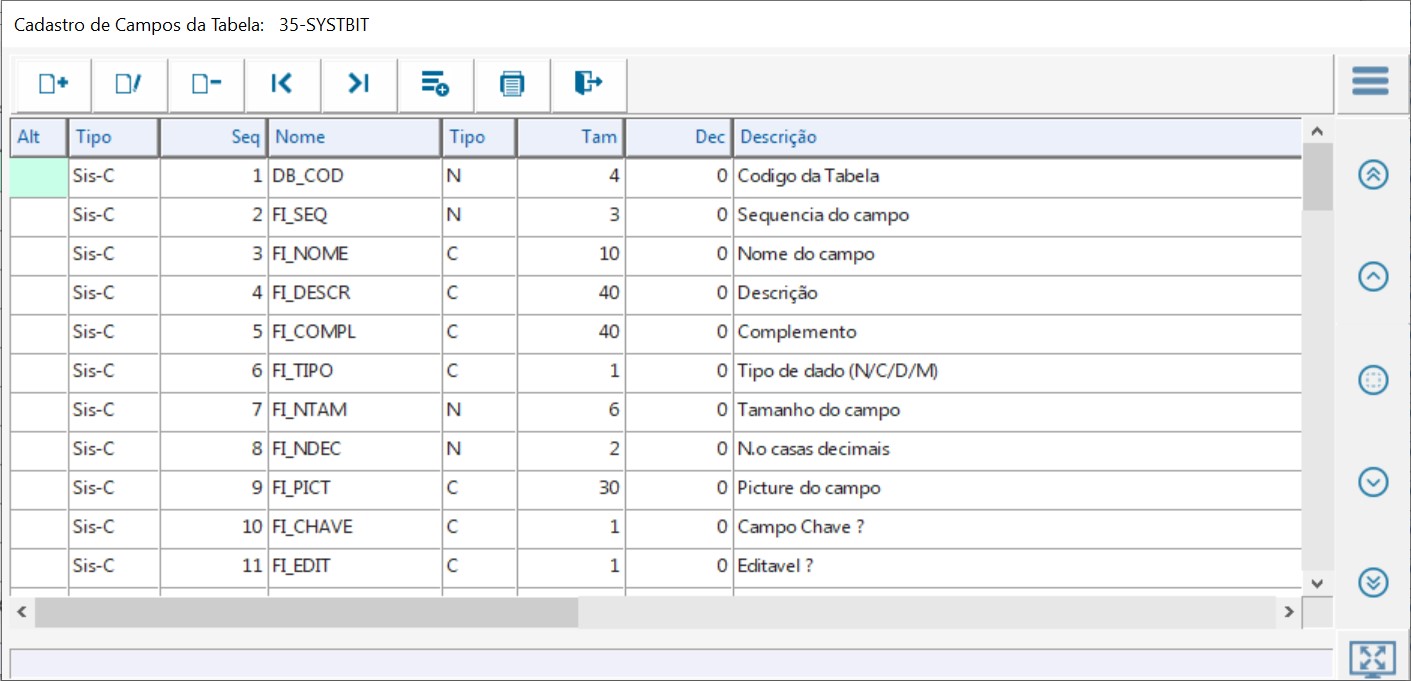Click the vertical scrollbar down arrow
The image size is (1411, 681).
(x=1317, y=583)
